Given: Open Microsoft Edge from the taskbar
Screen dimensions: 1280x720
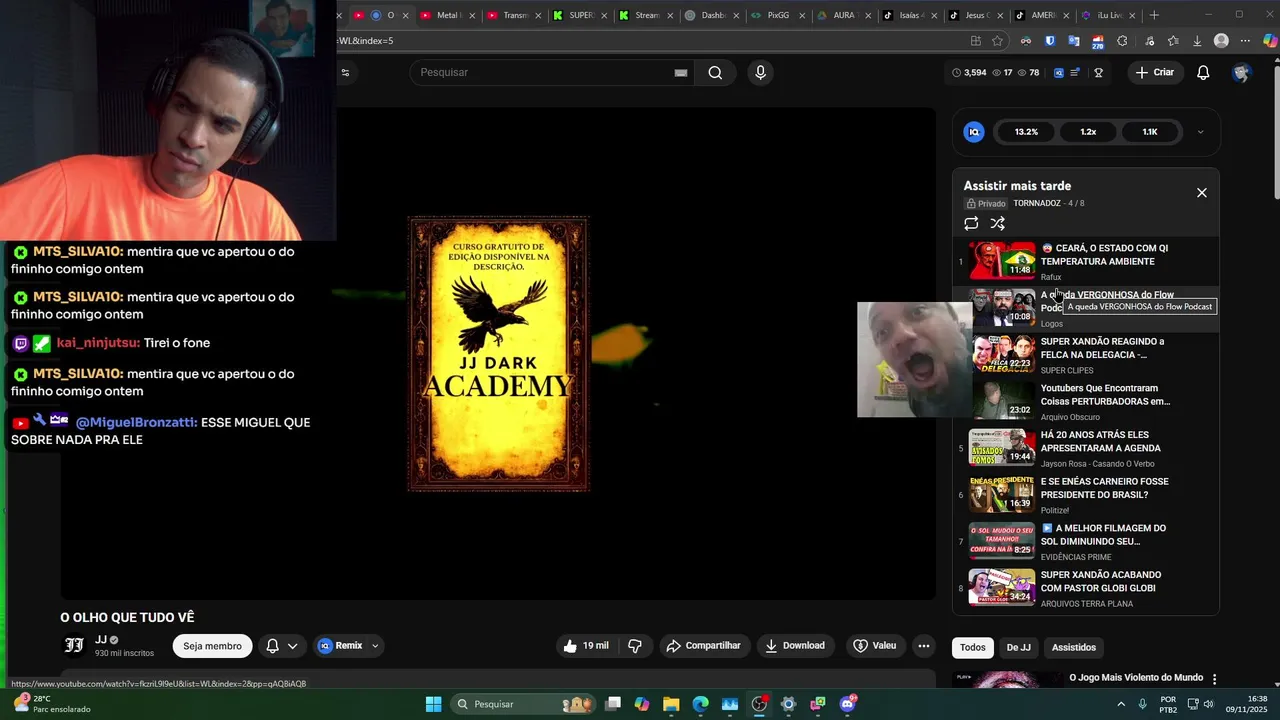Looking at the screenshot, I should [x=700, y=704].
